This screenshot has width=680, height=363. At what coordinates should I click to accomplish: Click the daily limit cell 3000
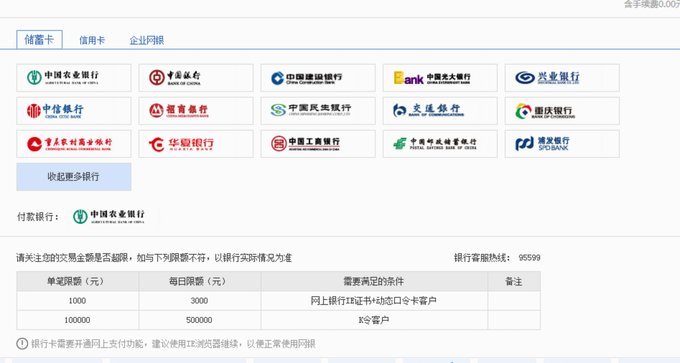pos(199,301)
